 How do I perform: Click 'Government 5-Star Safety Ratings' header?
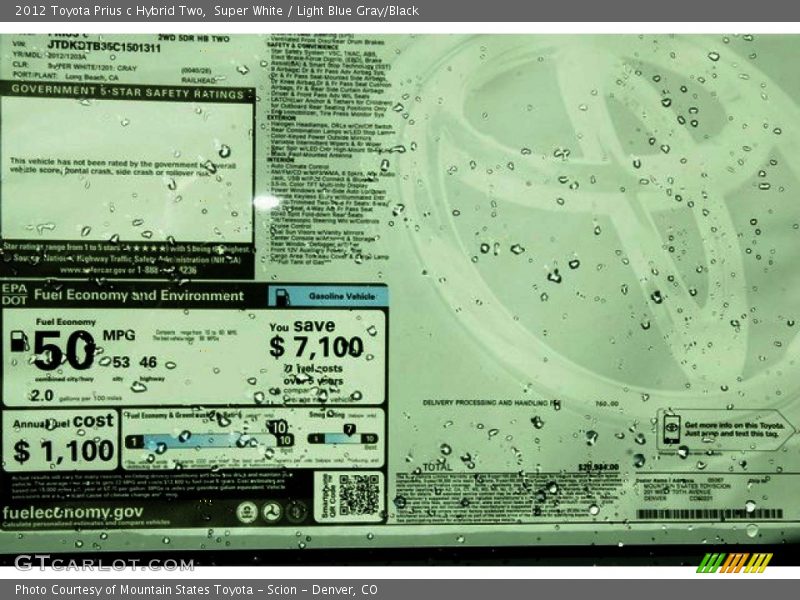click(128, 91)
